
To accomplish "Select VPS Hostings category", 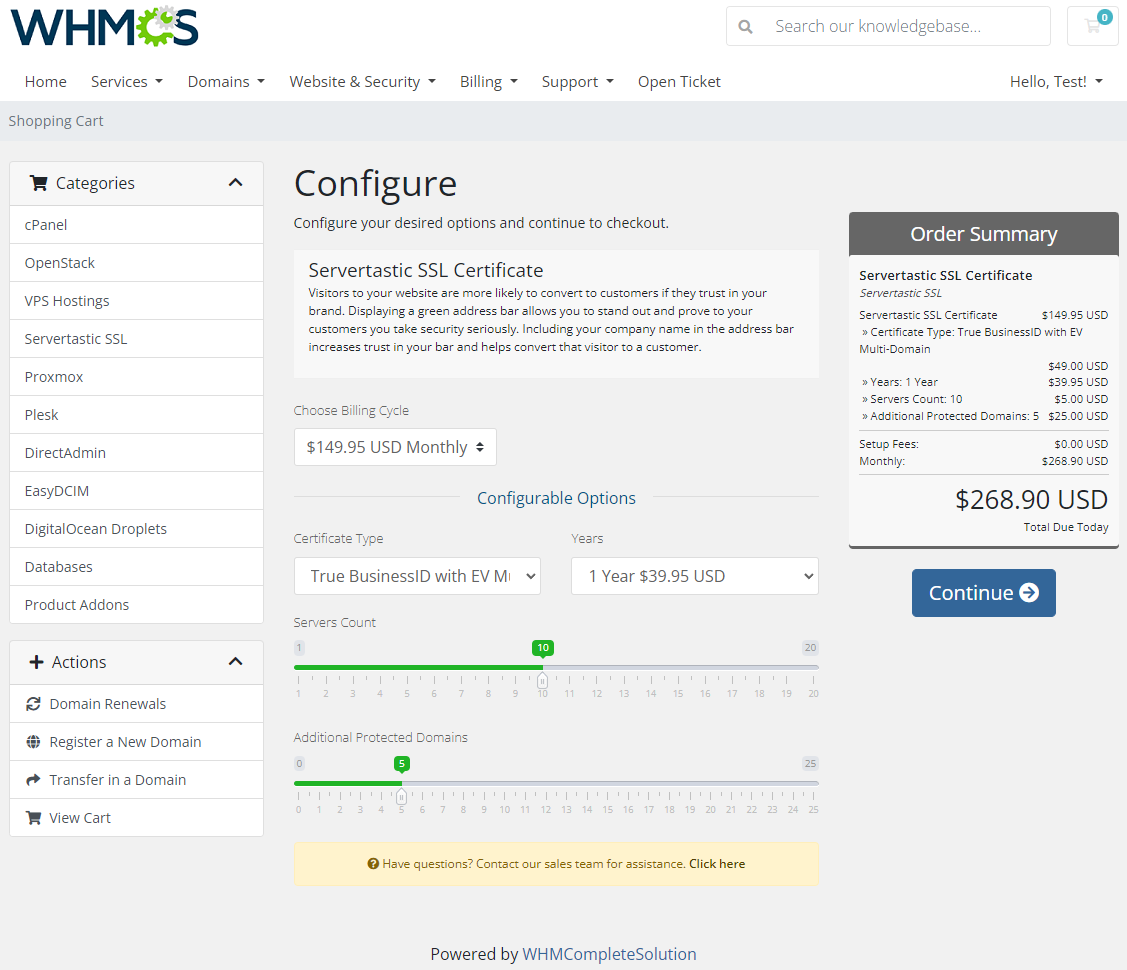I will pos(137,301).
